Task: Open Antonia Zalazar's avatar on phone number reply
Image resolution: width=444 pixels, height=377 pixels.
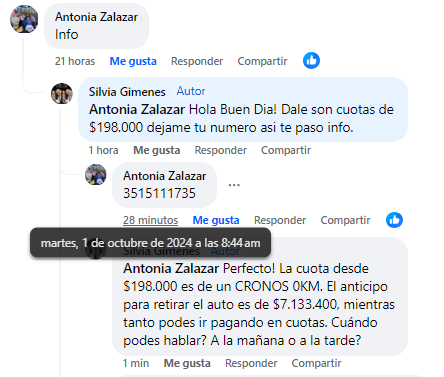Action: [x=96, y=174]
